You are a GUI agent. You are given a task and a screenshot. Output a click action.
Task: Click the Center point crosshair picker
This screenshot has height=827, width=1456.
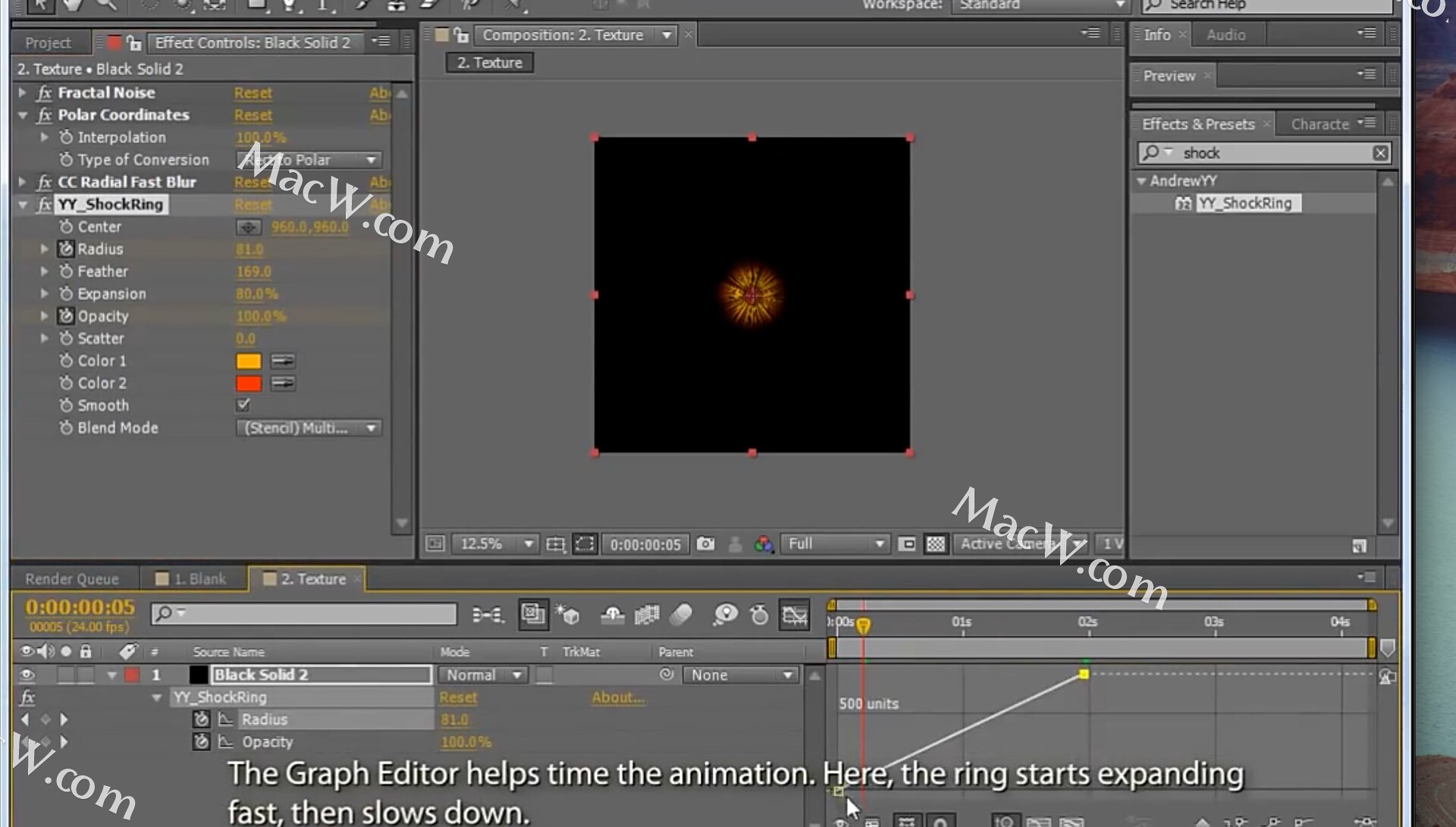point(248,227)
